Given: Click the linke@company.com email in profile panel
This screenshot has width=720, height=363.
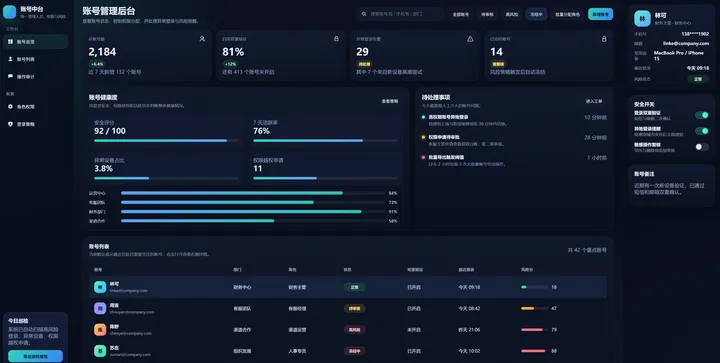Looking at the screenshot, I should 686,44.
